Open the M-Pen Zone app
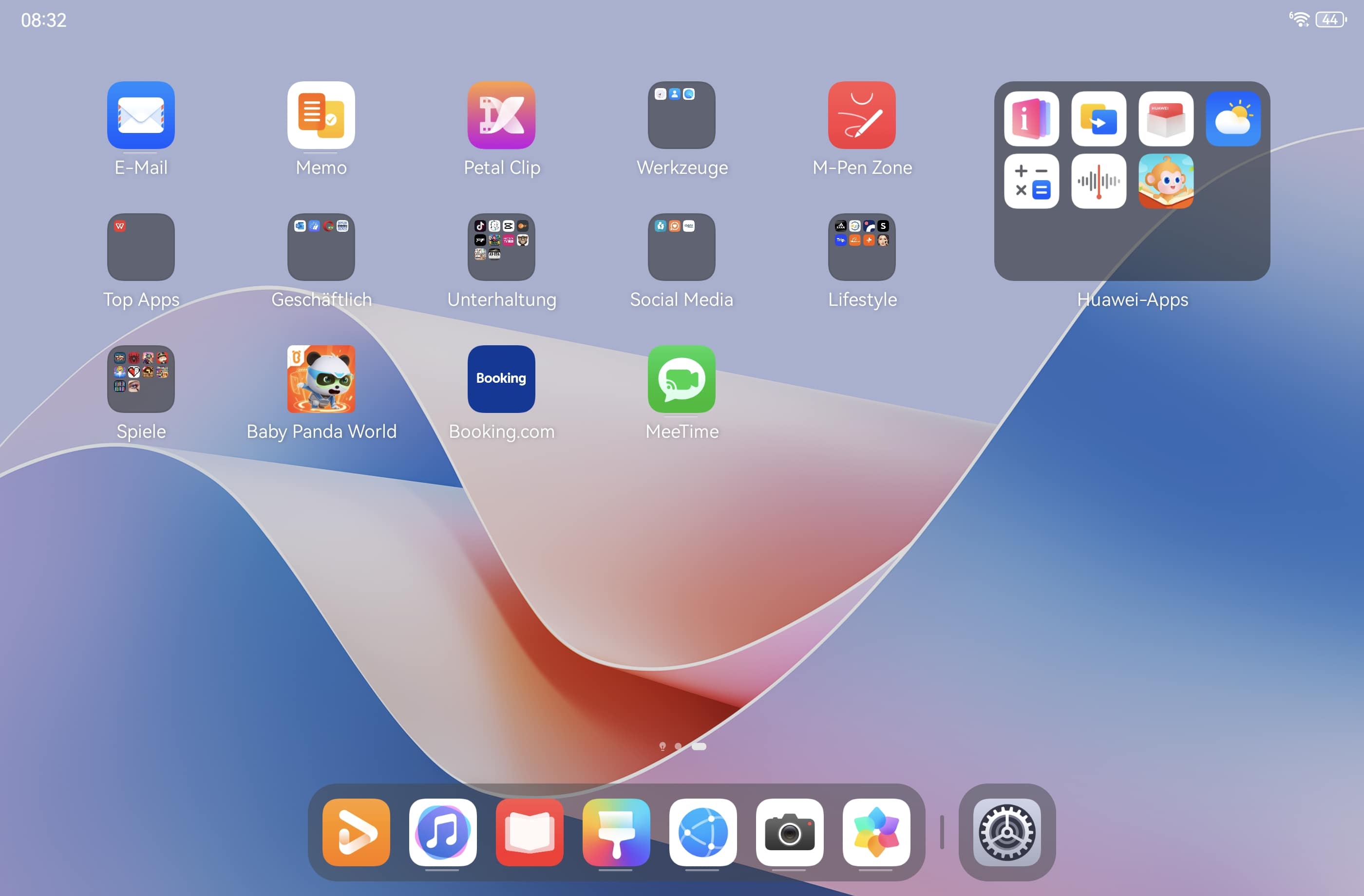 tap(861, 115)
